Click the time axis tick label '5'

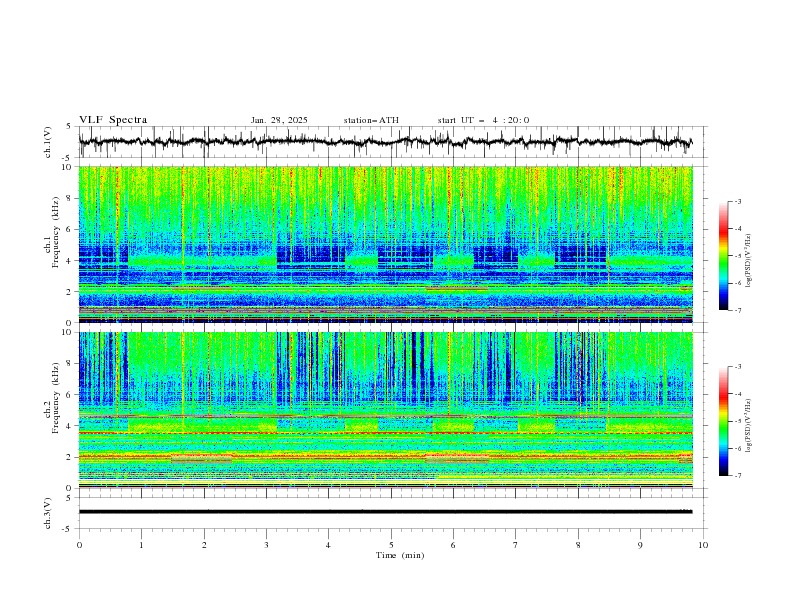pyautogui.click(x=391, y=545)
